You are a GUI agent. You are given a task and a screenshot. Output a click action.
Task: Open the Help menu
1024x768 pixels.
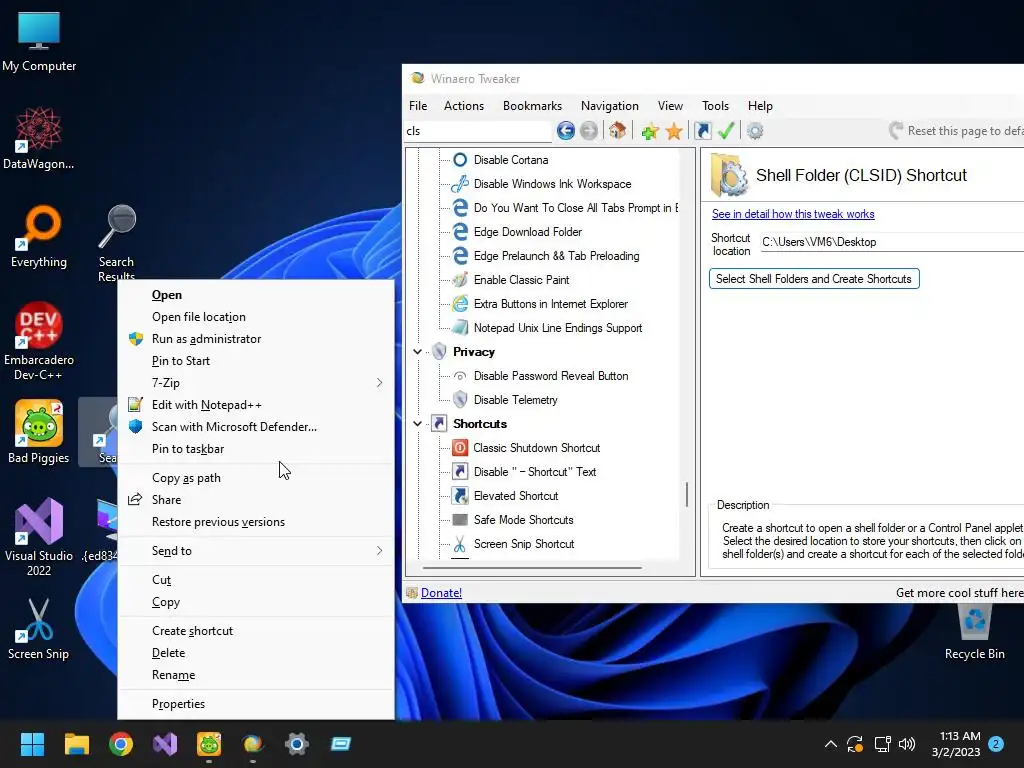[760, 106]
